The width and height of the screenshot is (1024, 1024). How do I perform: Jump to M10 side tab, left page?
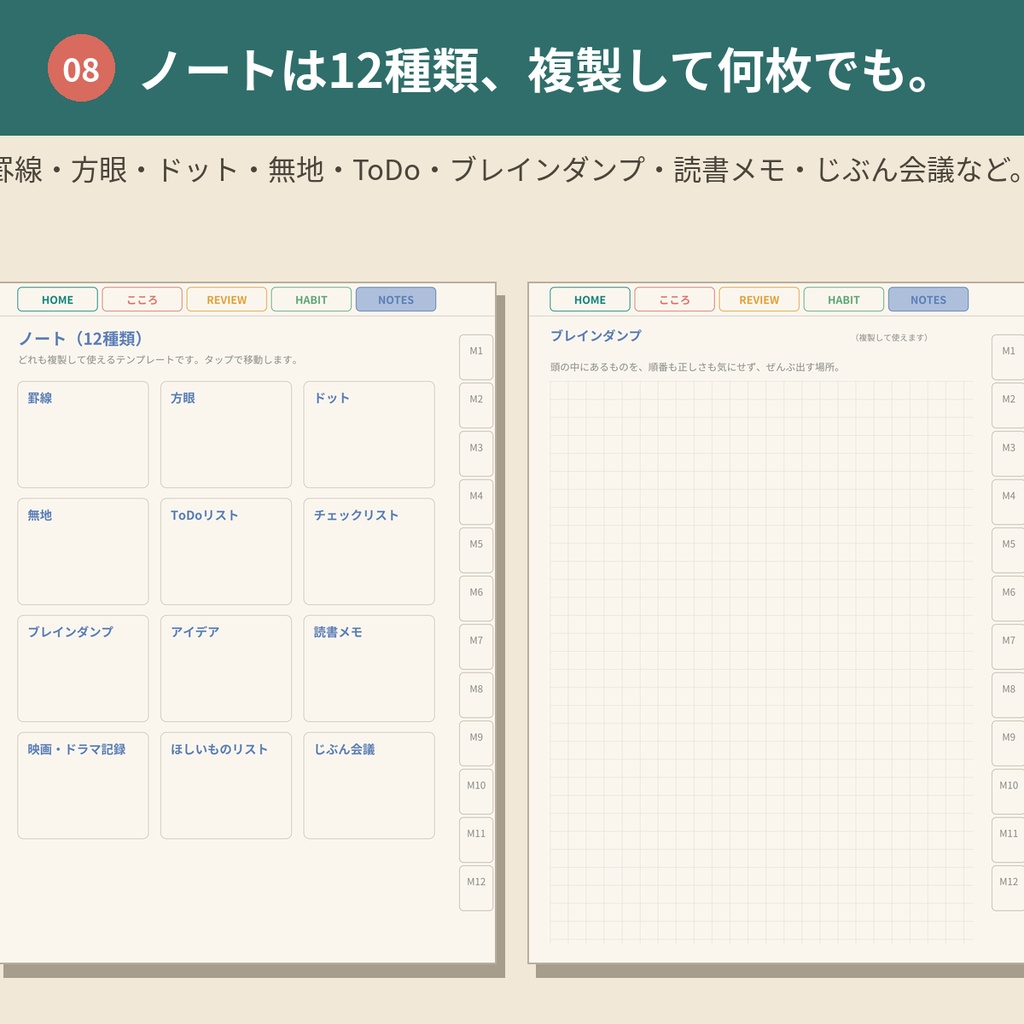[476, 792]
